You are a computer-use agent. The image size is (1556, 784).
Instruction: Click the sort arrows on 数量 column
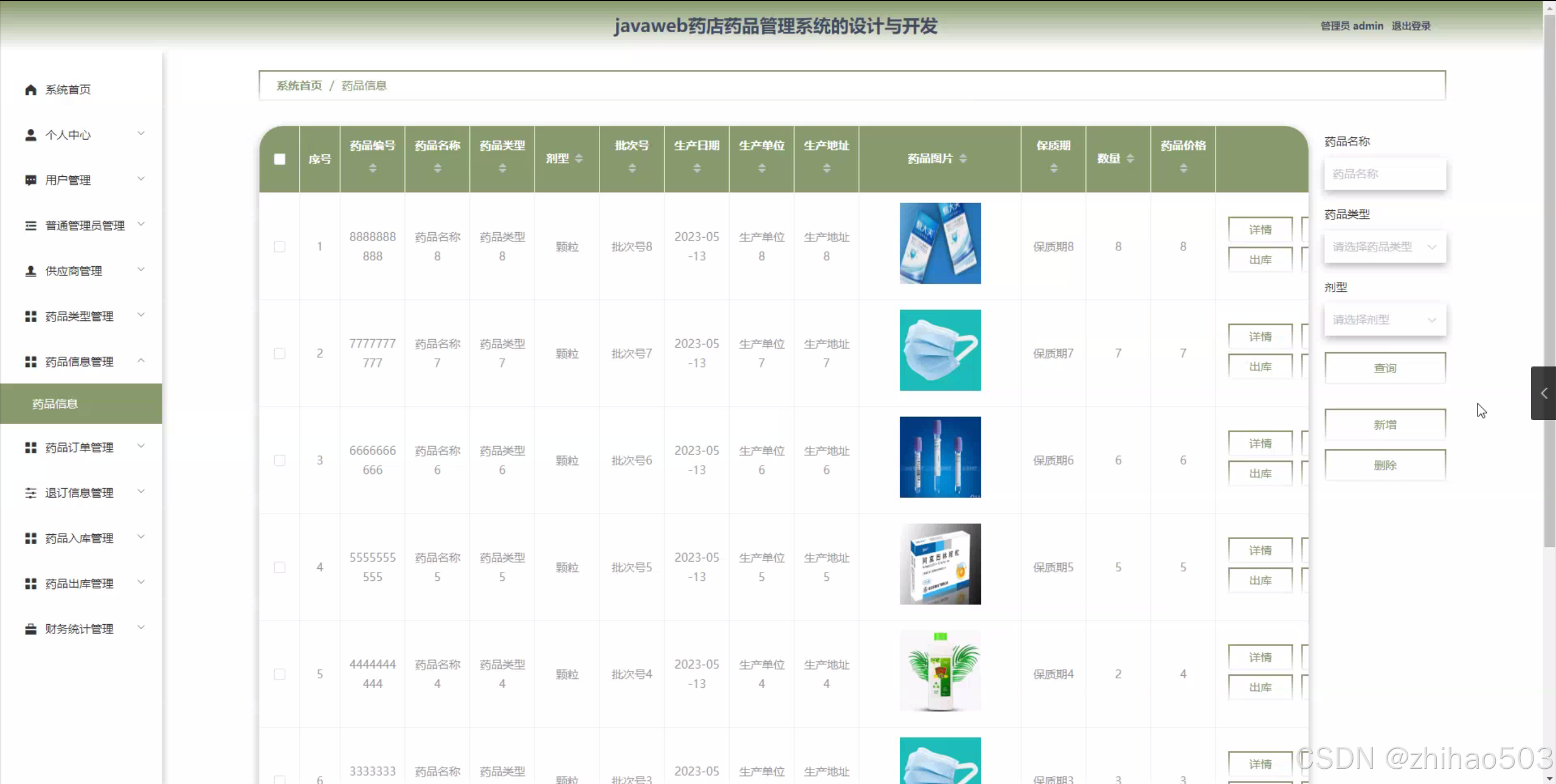1130,159
